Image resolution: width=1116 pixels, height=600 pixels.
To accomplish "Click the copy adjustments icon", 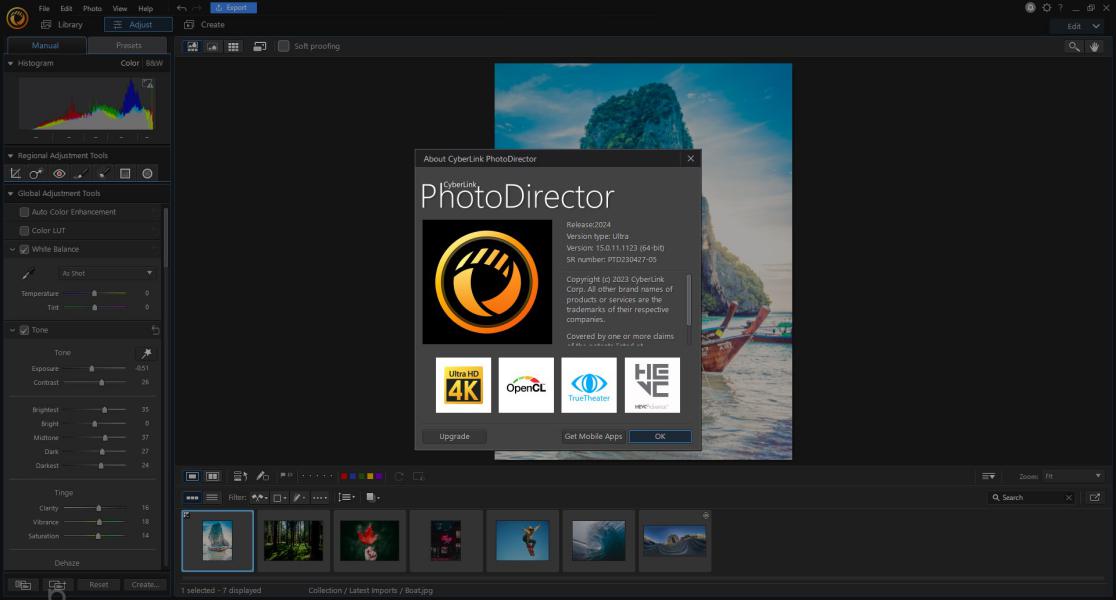I will click(23, 585).
